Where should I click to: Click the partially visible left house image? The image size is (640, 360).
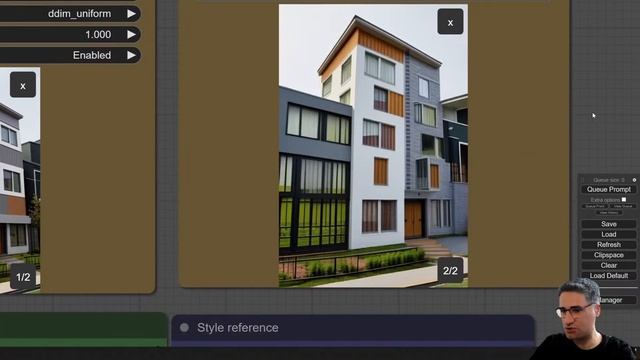point(20,180)
